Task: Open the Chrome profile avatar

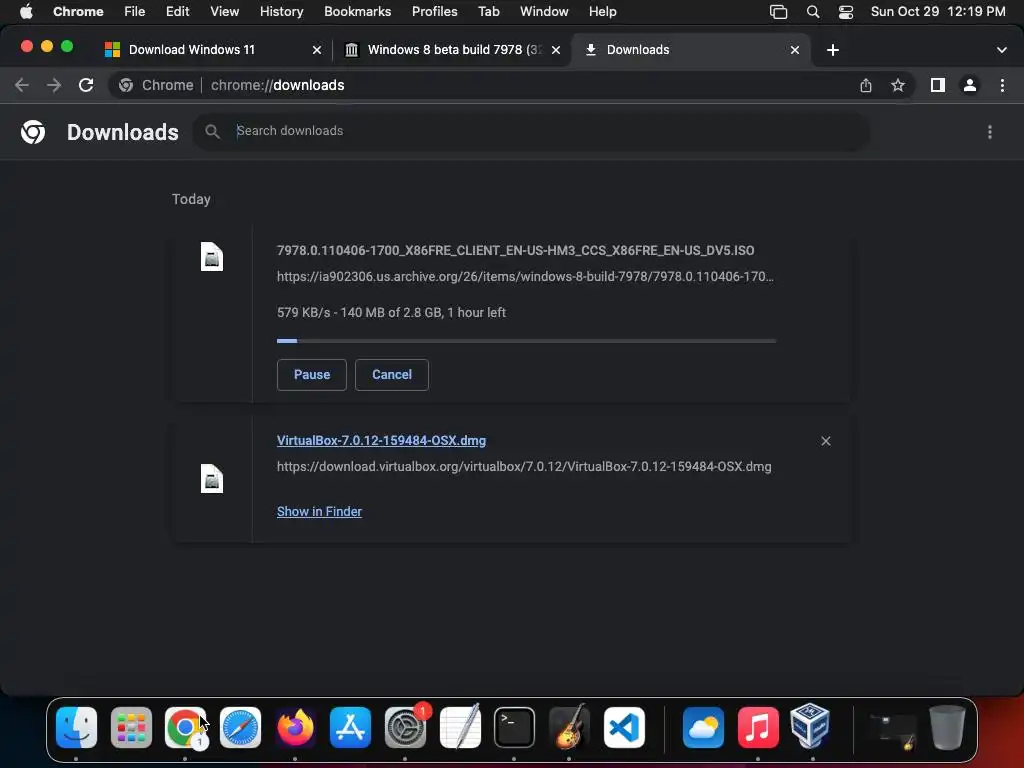Action: (970, 85)
